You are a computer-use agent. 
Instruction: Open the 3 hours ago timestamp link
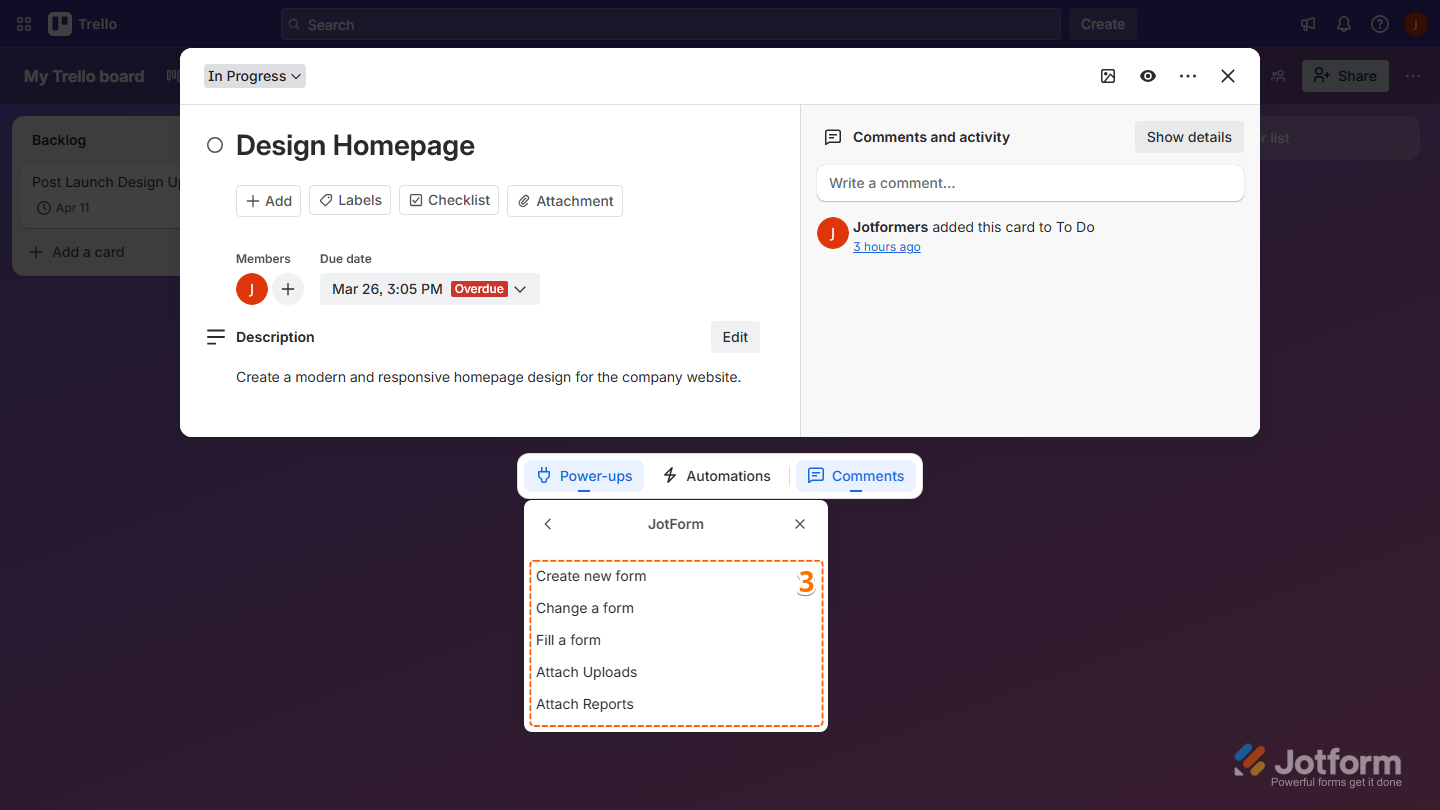pos(887,247)
